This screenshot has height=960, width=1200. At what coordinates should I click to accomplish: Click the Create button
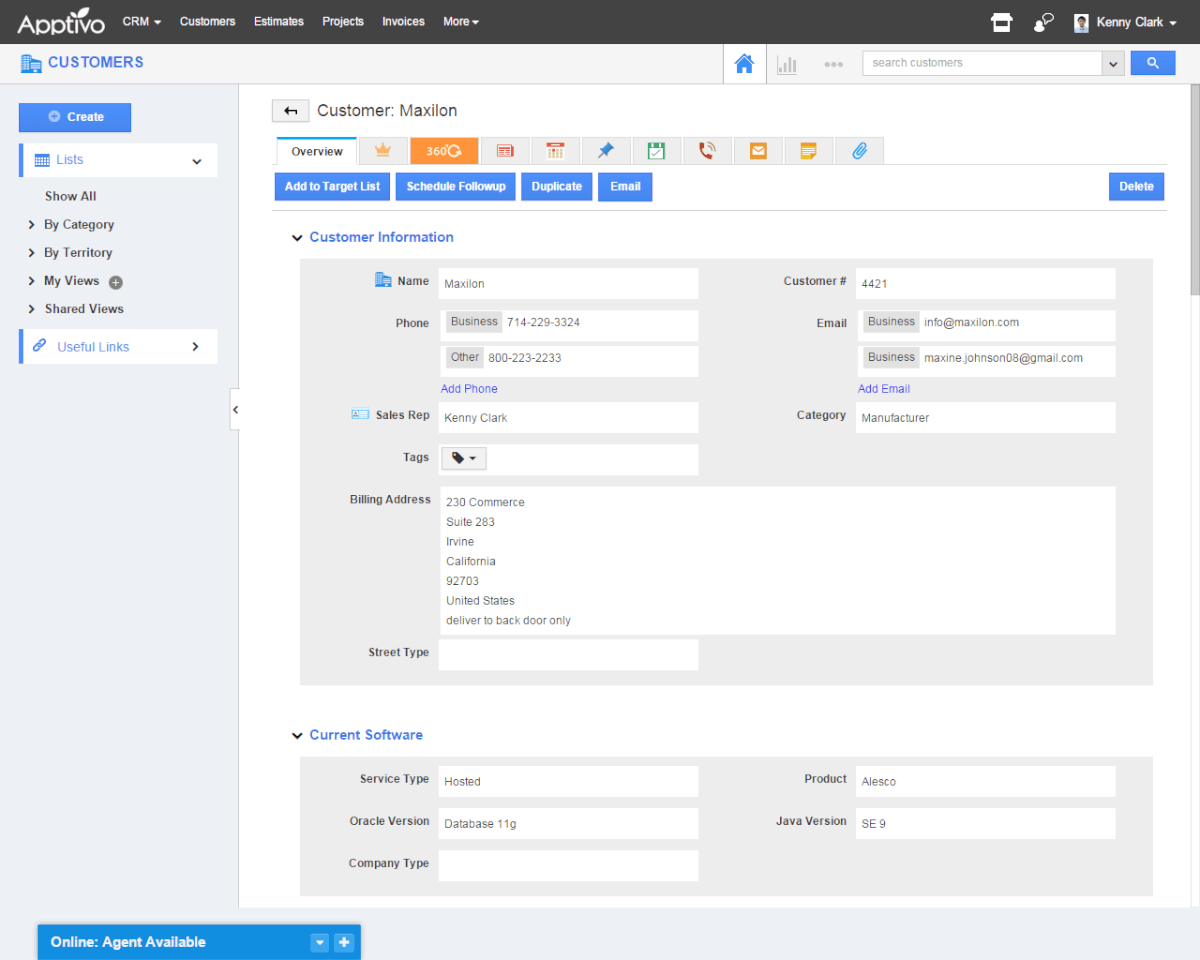(75, 117)
